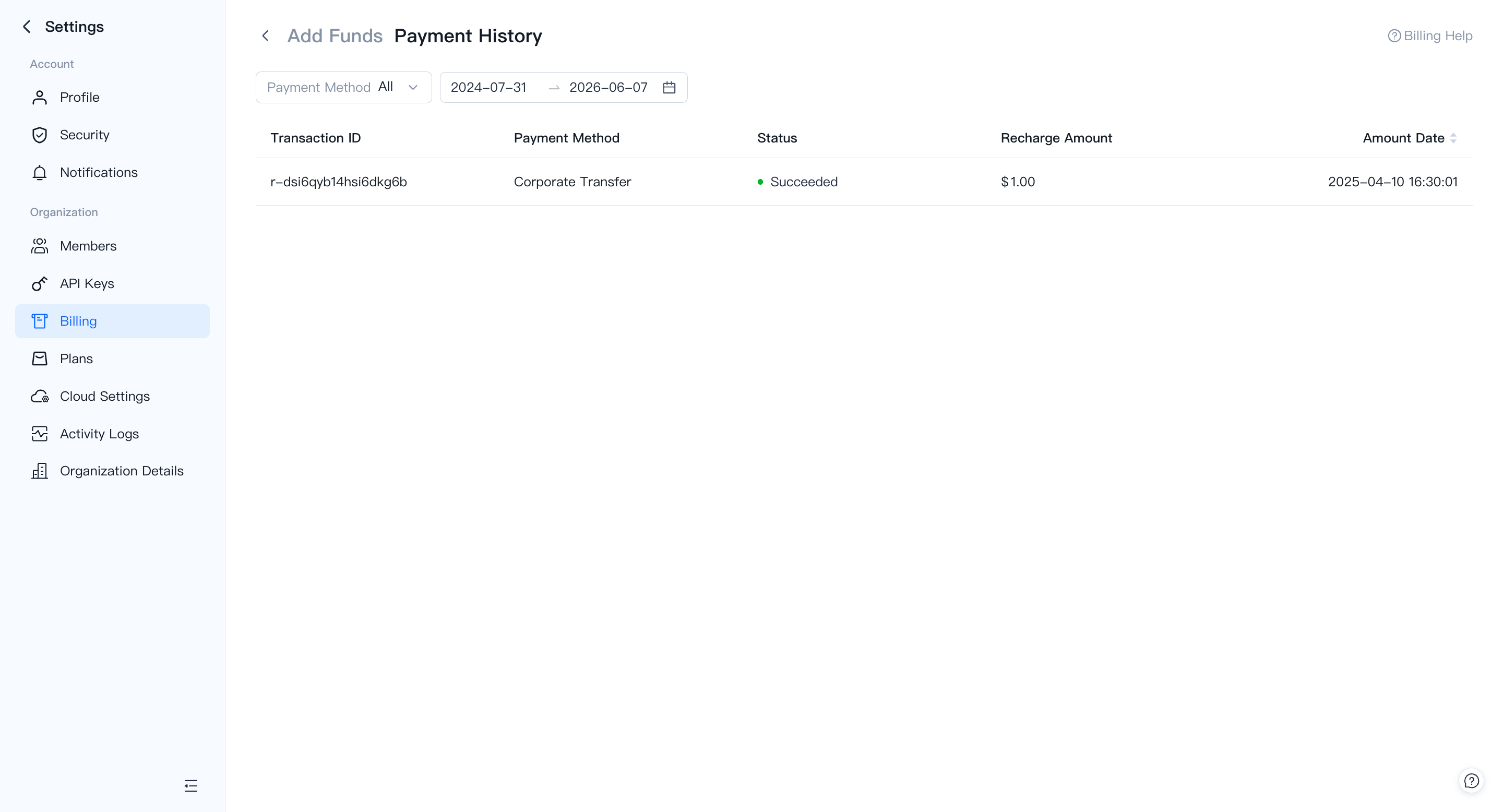Open Organization Details

point(112,471)
